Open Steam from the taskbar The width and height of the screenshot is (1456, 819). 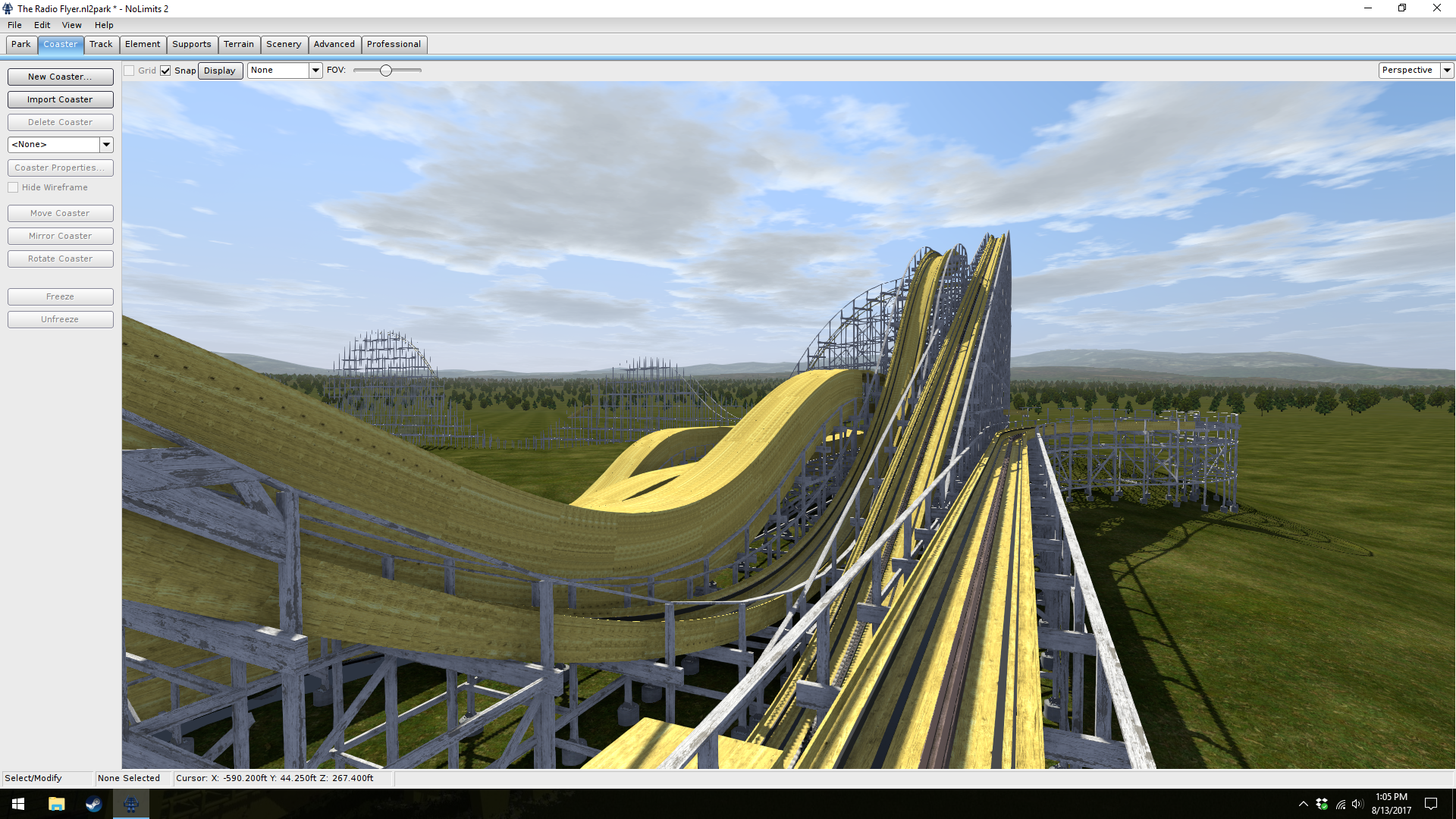click(93, 804)
